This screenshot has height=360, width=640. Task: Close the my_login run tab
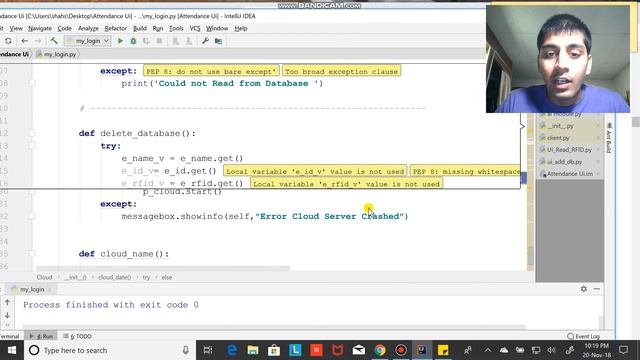(x=50, y=289)
